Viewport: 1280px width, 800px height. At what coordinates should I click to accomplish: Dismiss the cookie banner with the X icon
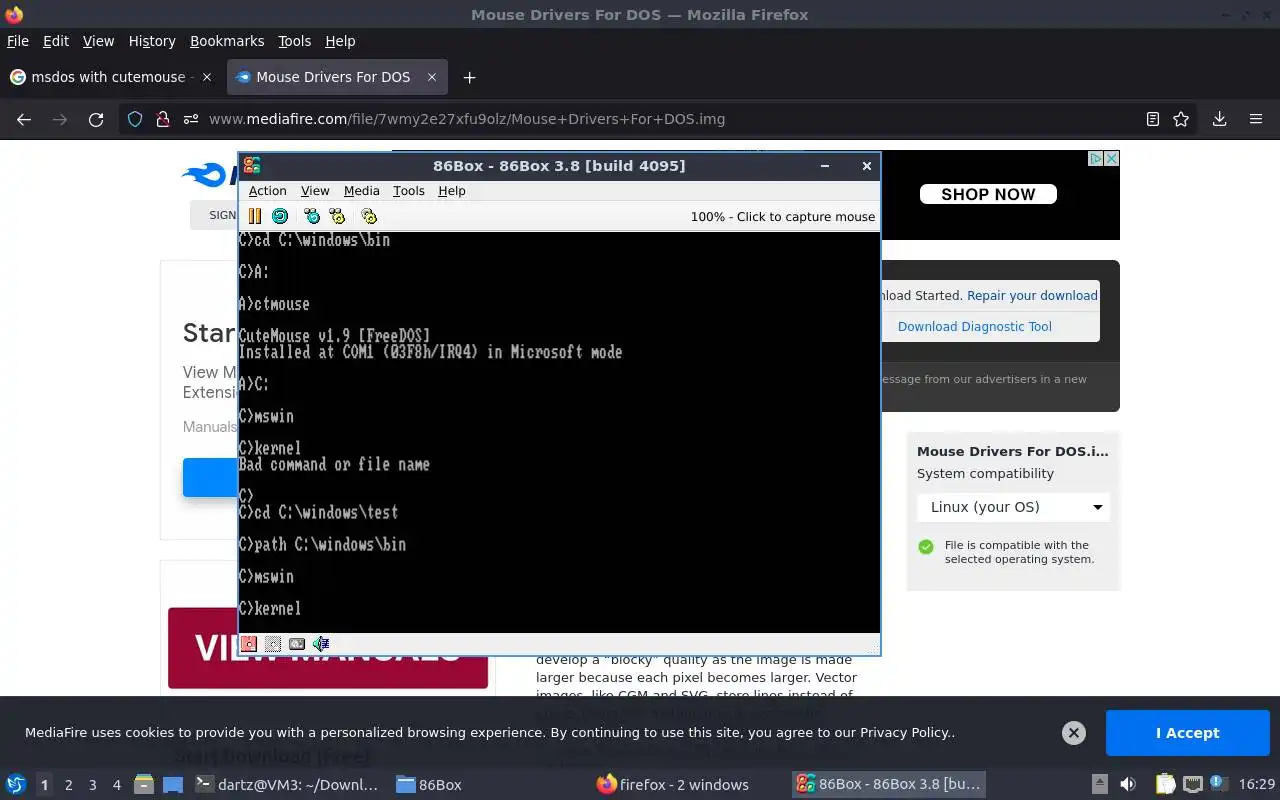[1074, 733]
